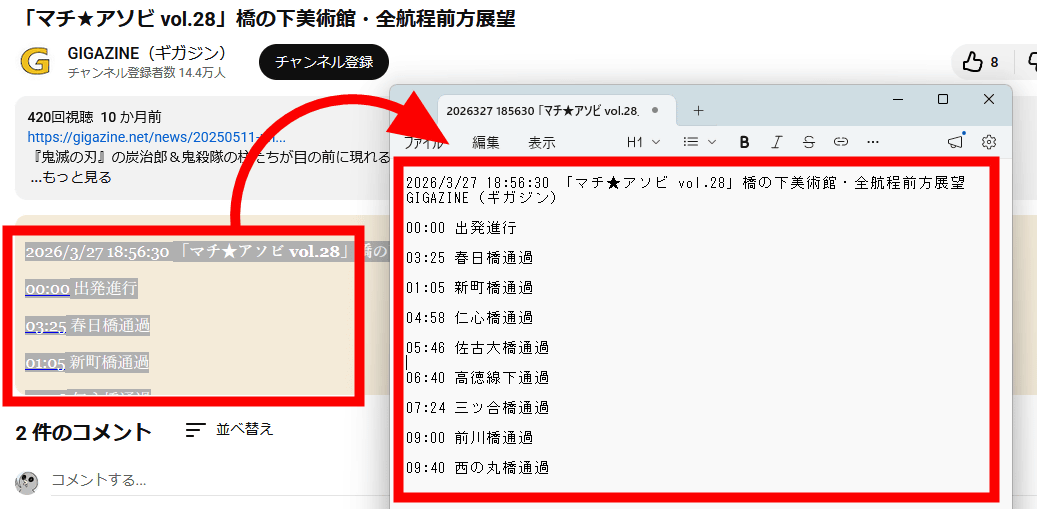Viewport: 1037px width, 509px height.
Task: Click the comment user avatar
Action: click(x=27, y=482)
